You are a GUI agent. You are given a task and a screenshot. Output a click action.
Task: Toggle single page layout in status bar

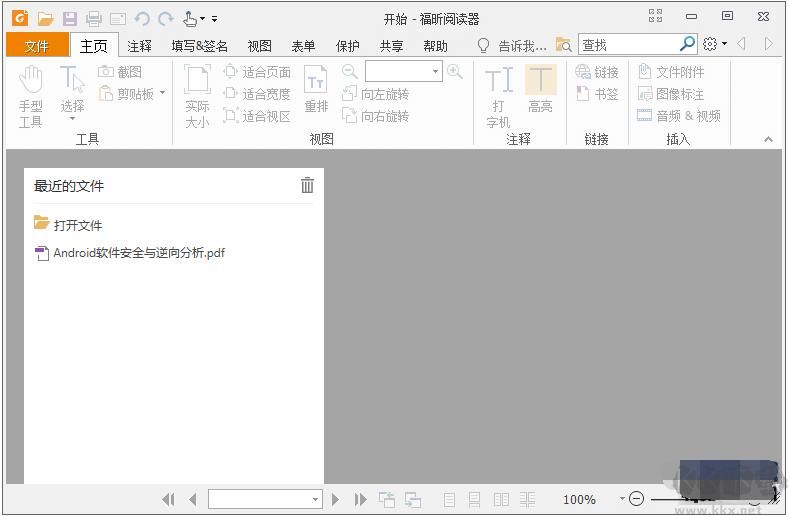[449, 499]
